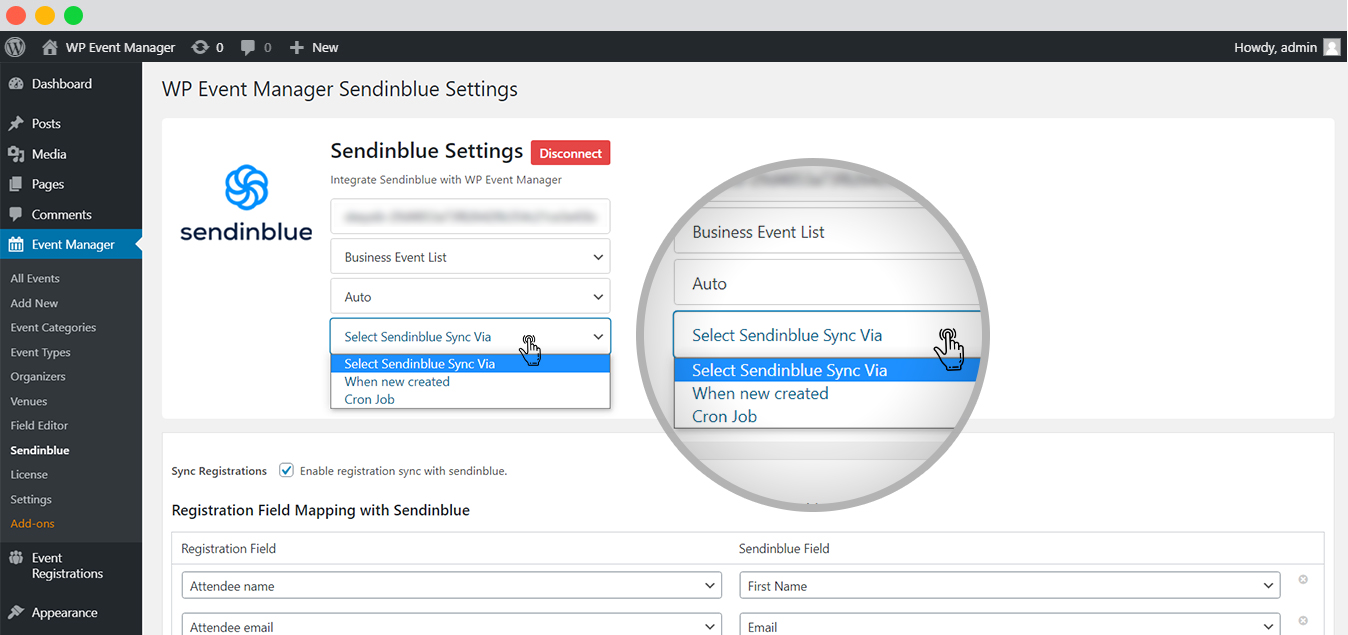Click the admin avatar icon
1348x635 pixels.
[1331, 47]
